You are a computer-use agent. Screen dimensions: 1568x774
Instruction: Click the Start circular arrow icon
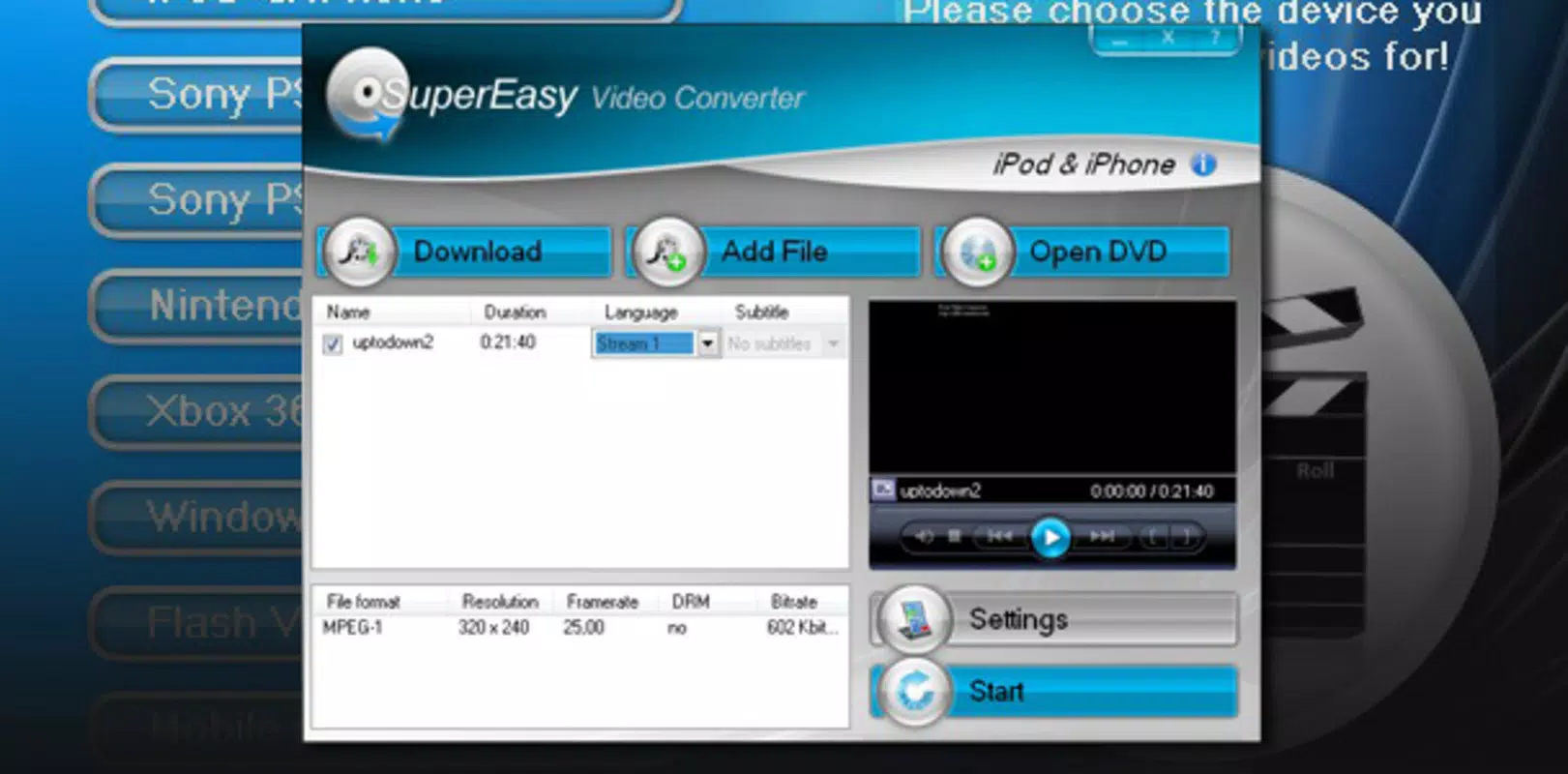[914, 692]
